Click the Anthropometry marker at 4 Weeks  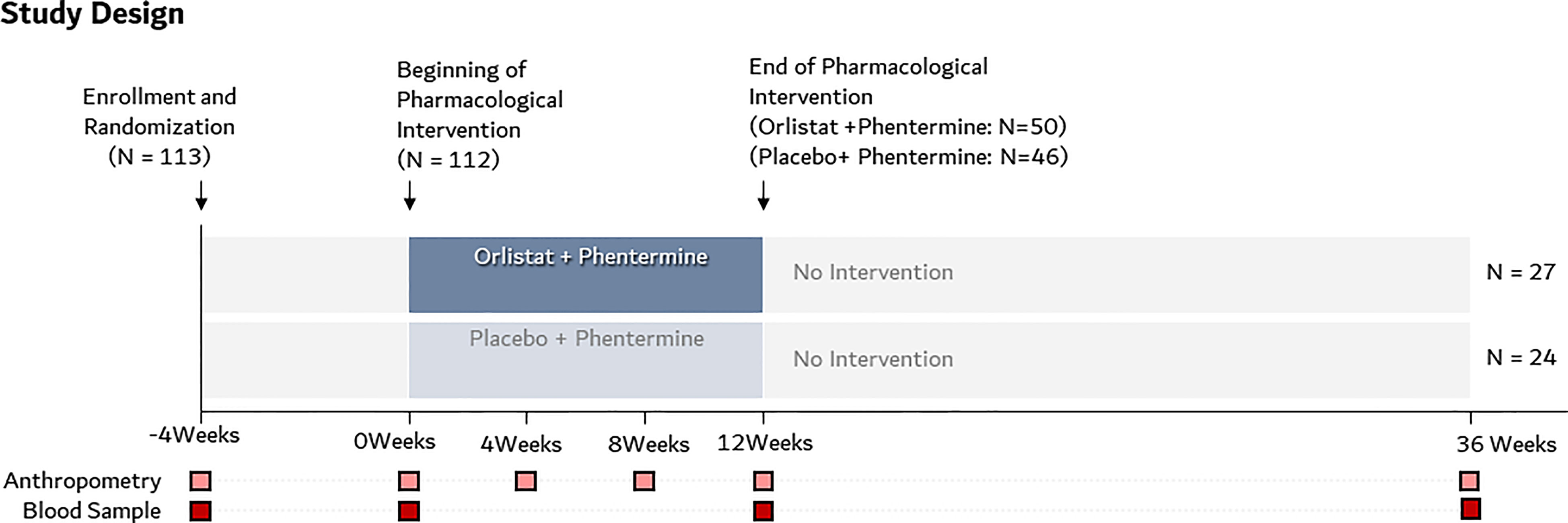(x=526, y=481)
